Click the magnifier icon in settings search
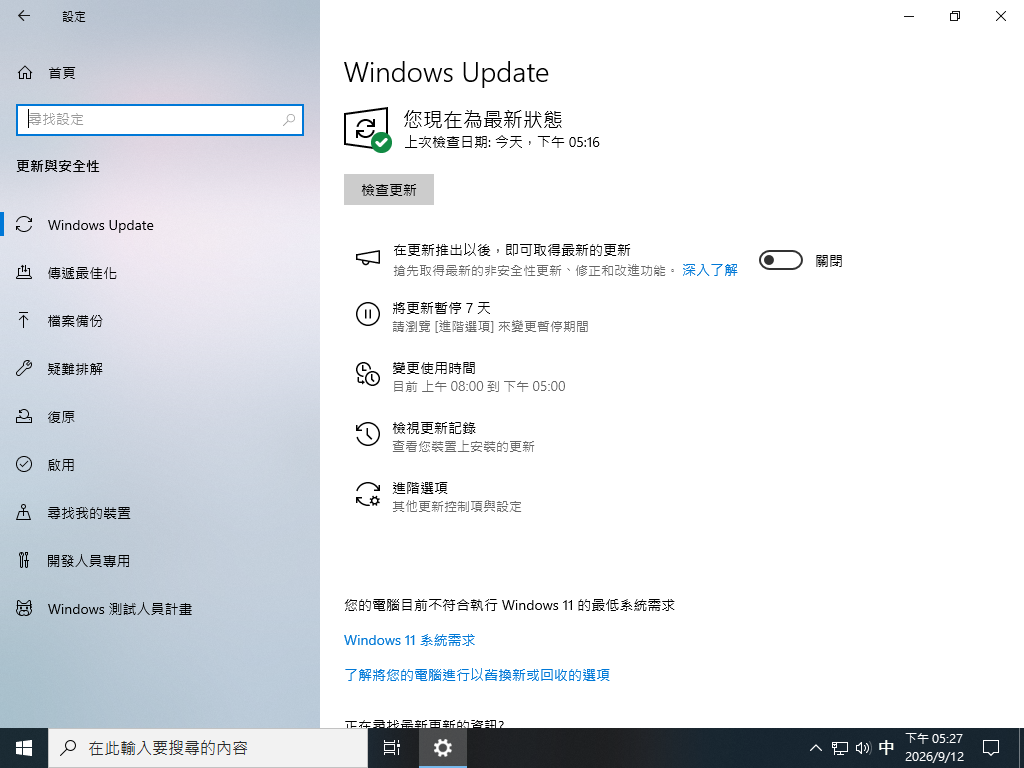Image resolution: width=1024 pixels, height=768 pixels. pyautogui.click(x=289, y=120)
